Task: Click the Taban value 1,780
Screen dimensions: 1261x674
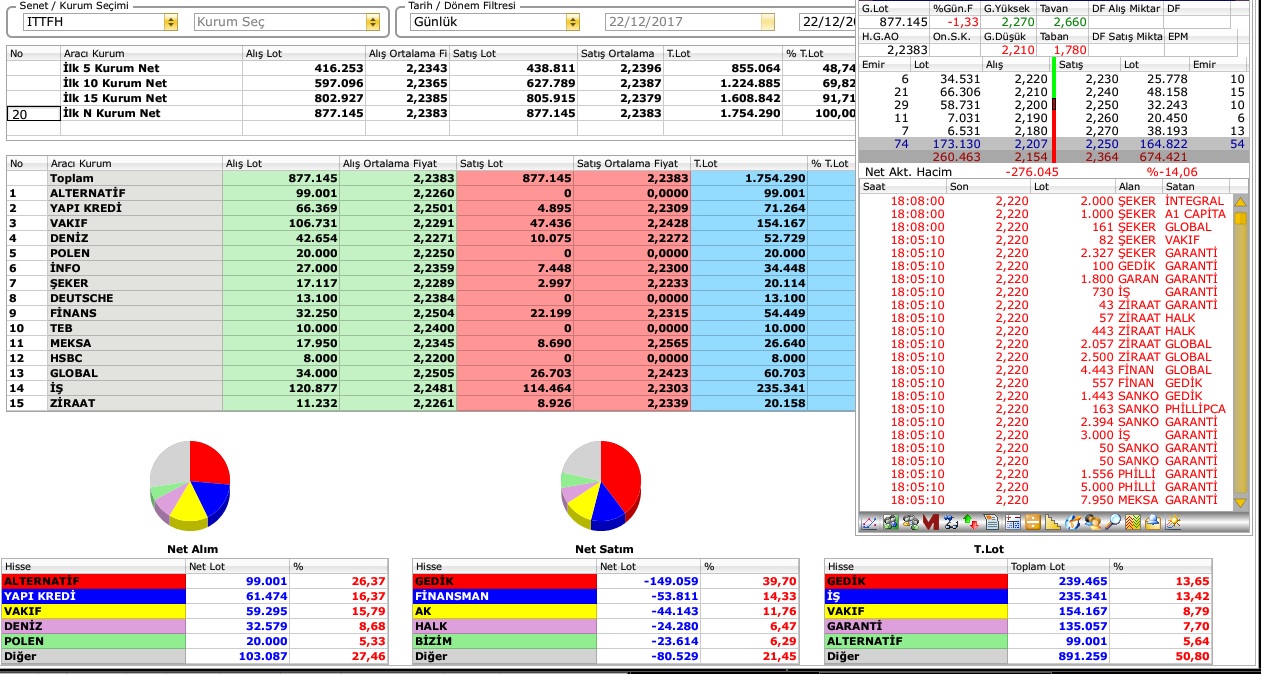Action: (x=1069, y=50)
